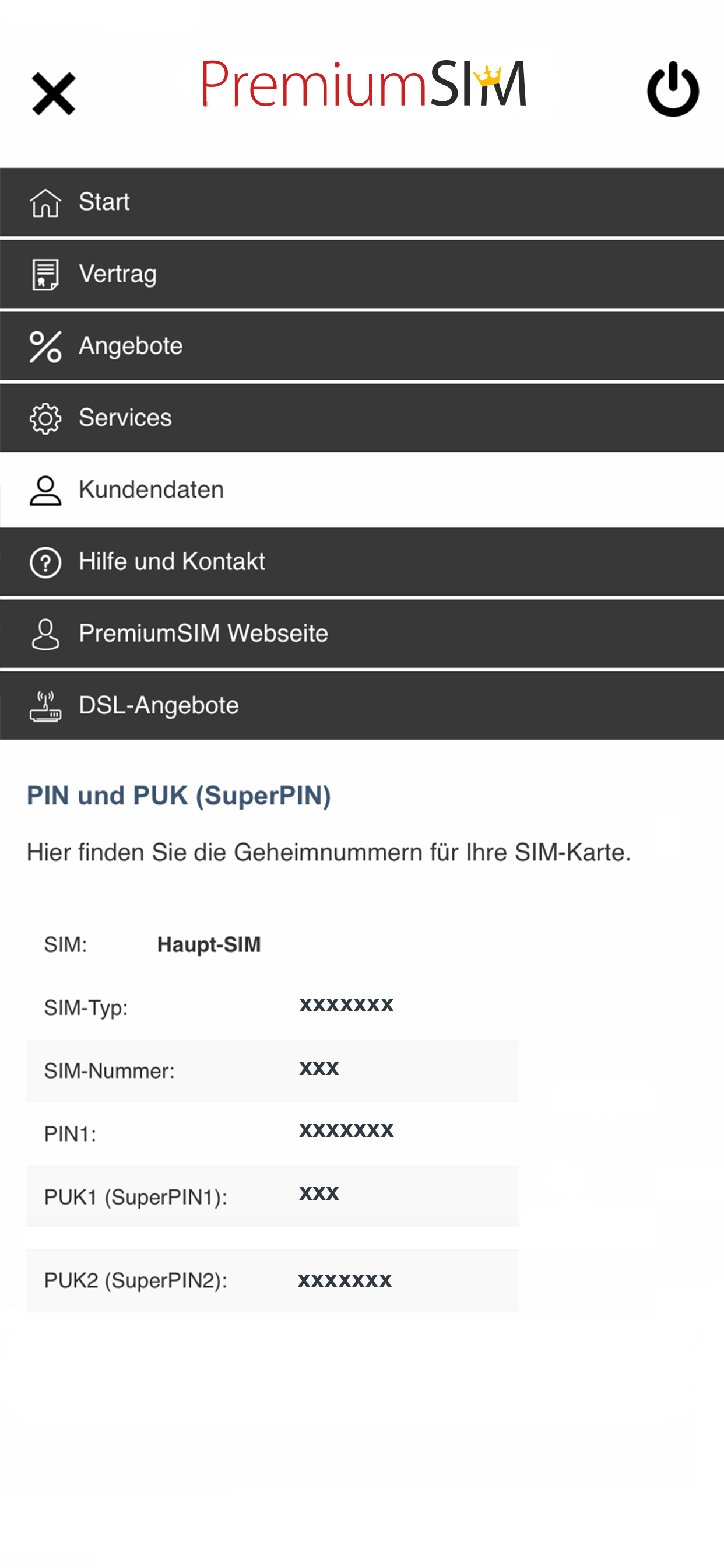This screenshot has height=1568, width=724.
Task: Tap the house icon beside Start
Action: point(45,202)
